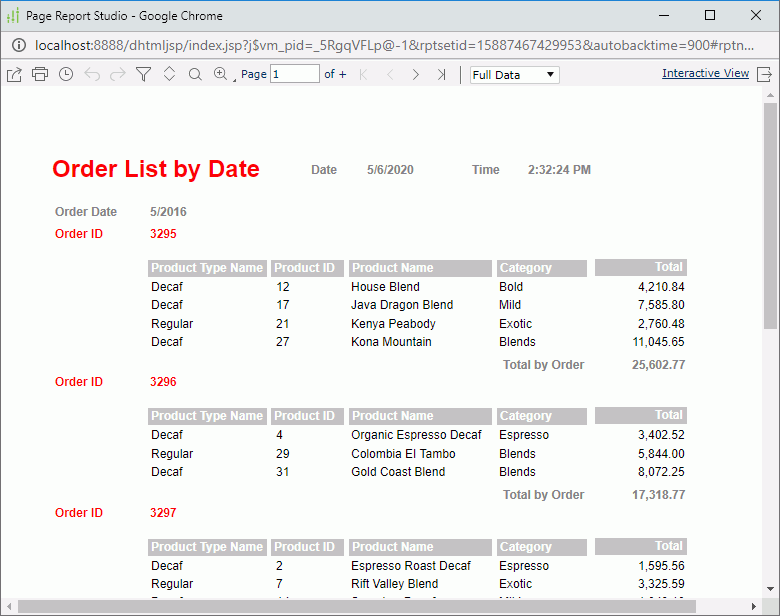
Task: Open the Schedule clock icon
Action: (x=66, y=75)
